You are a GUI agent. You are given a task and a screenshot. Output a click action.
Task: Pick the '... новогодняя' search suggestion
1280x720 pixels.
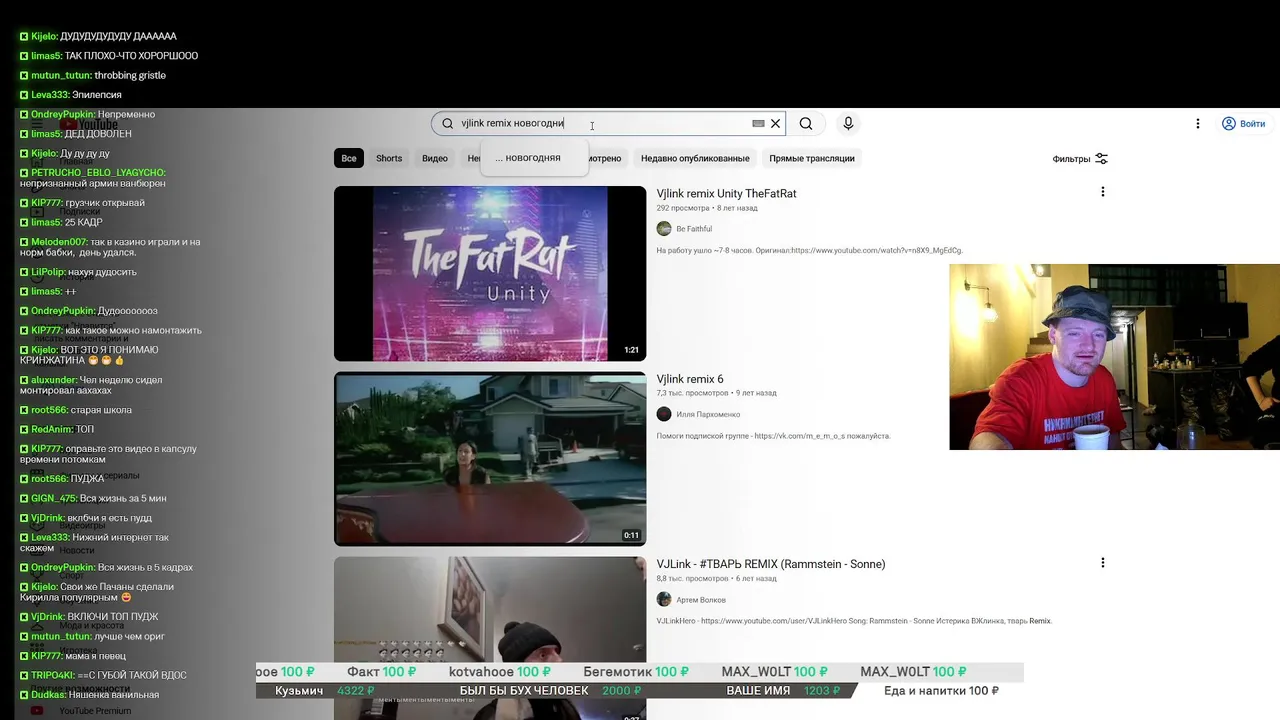534,158
